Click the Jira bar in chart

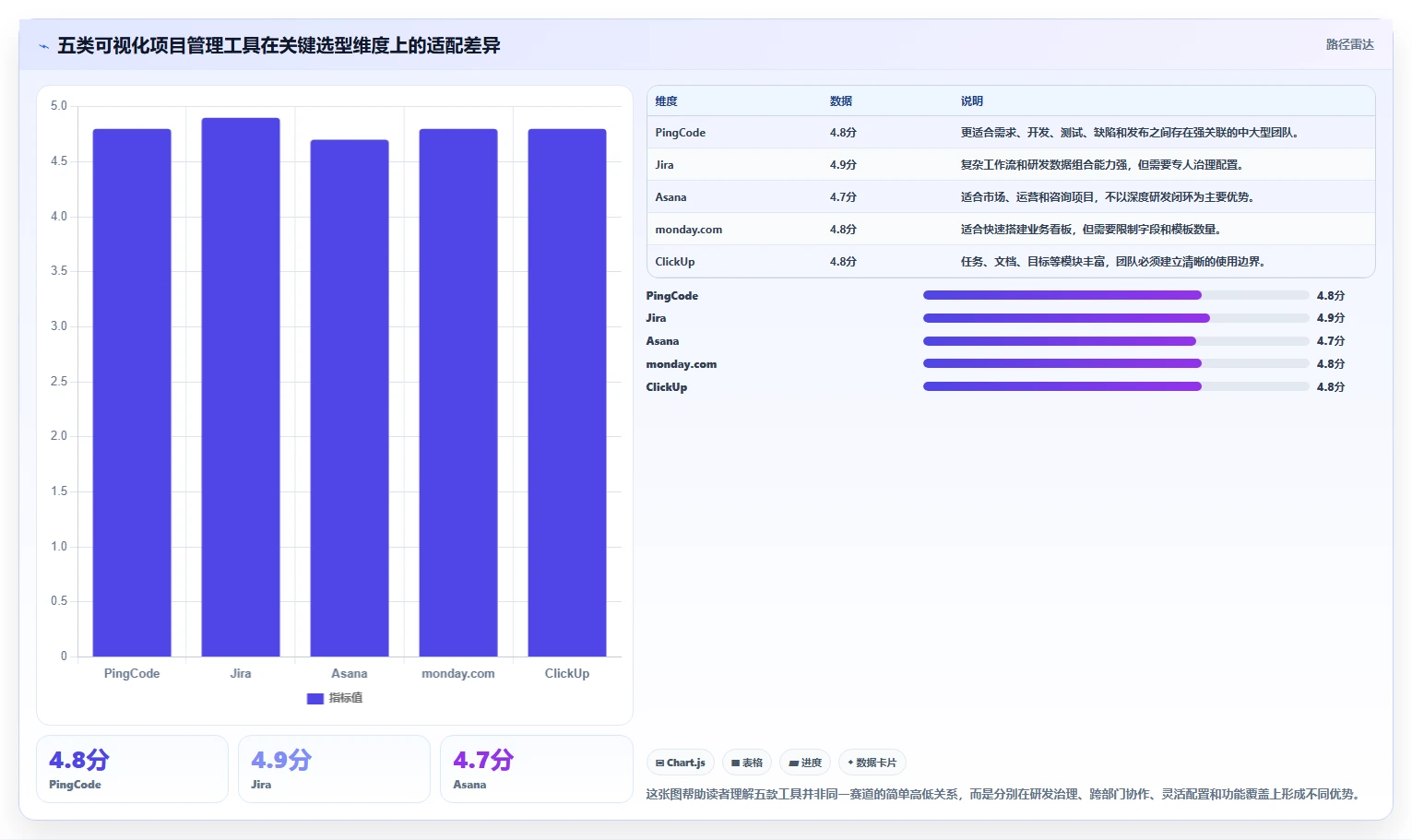pyautogui.click(x=241, y=387)
